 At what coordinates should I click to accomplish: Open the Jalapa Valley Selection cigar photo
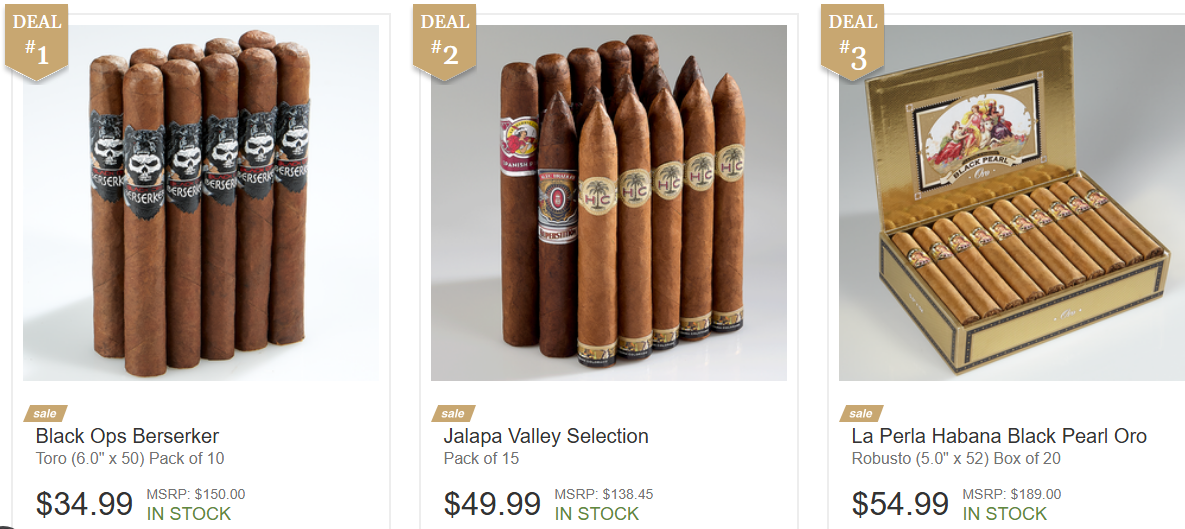609,203
